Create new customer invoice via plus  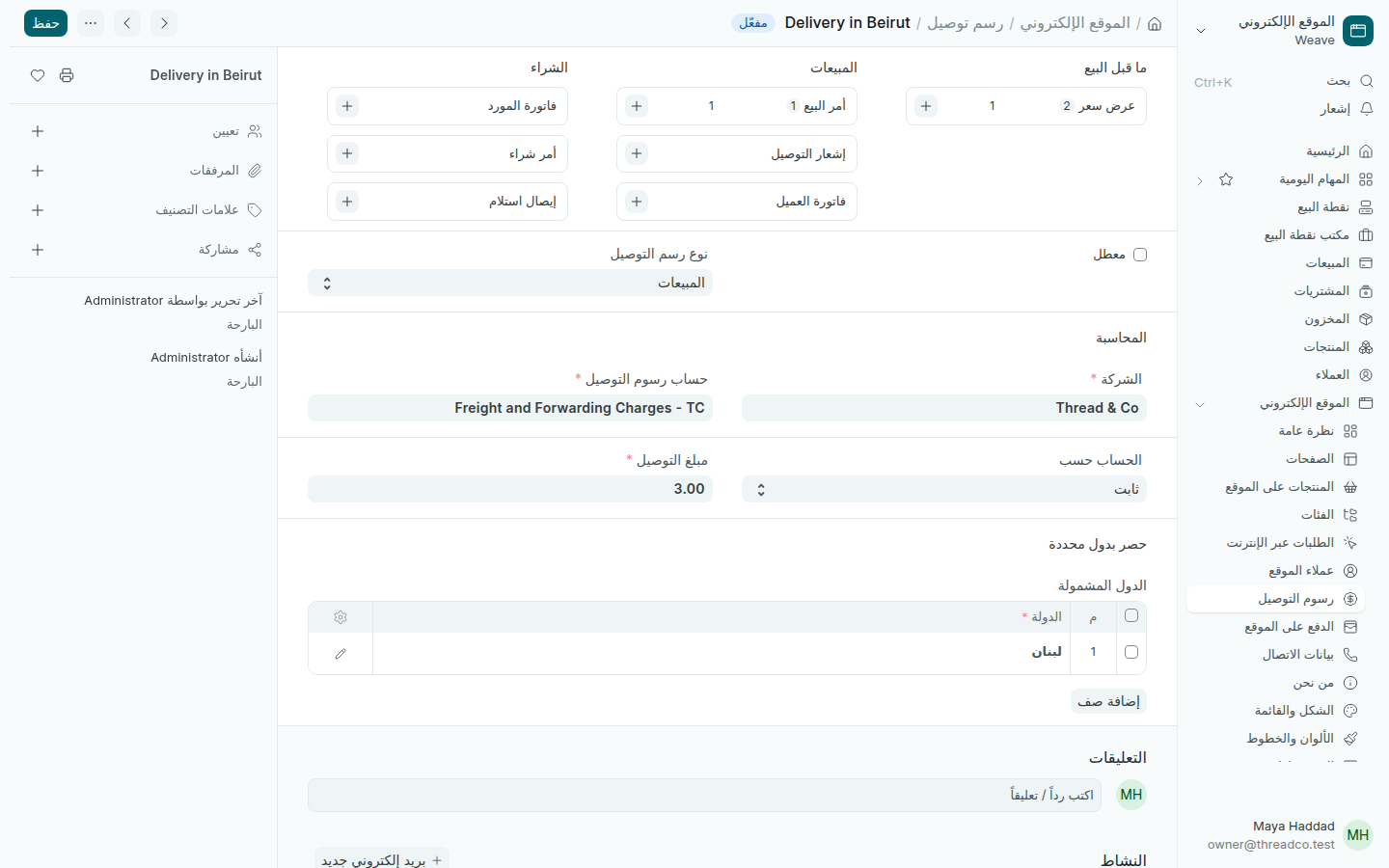tap(637, 202)
